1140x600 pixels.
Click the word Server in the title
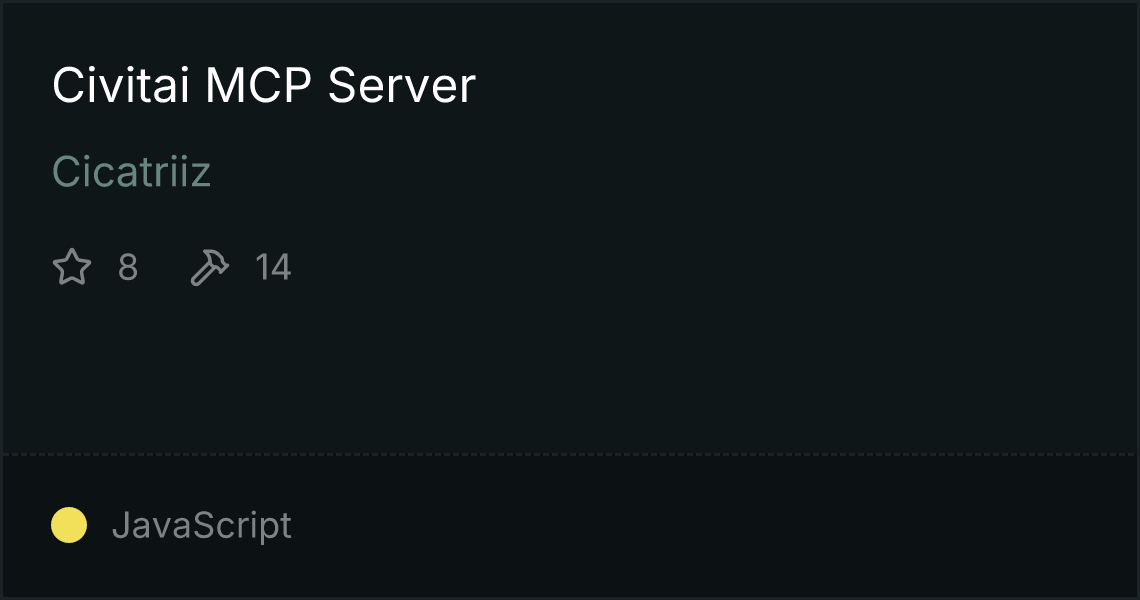[402, 85]
